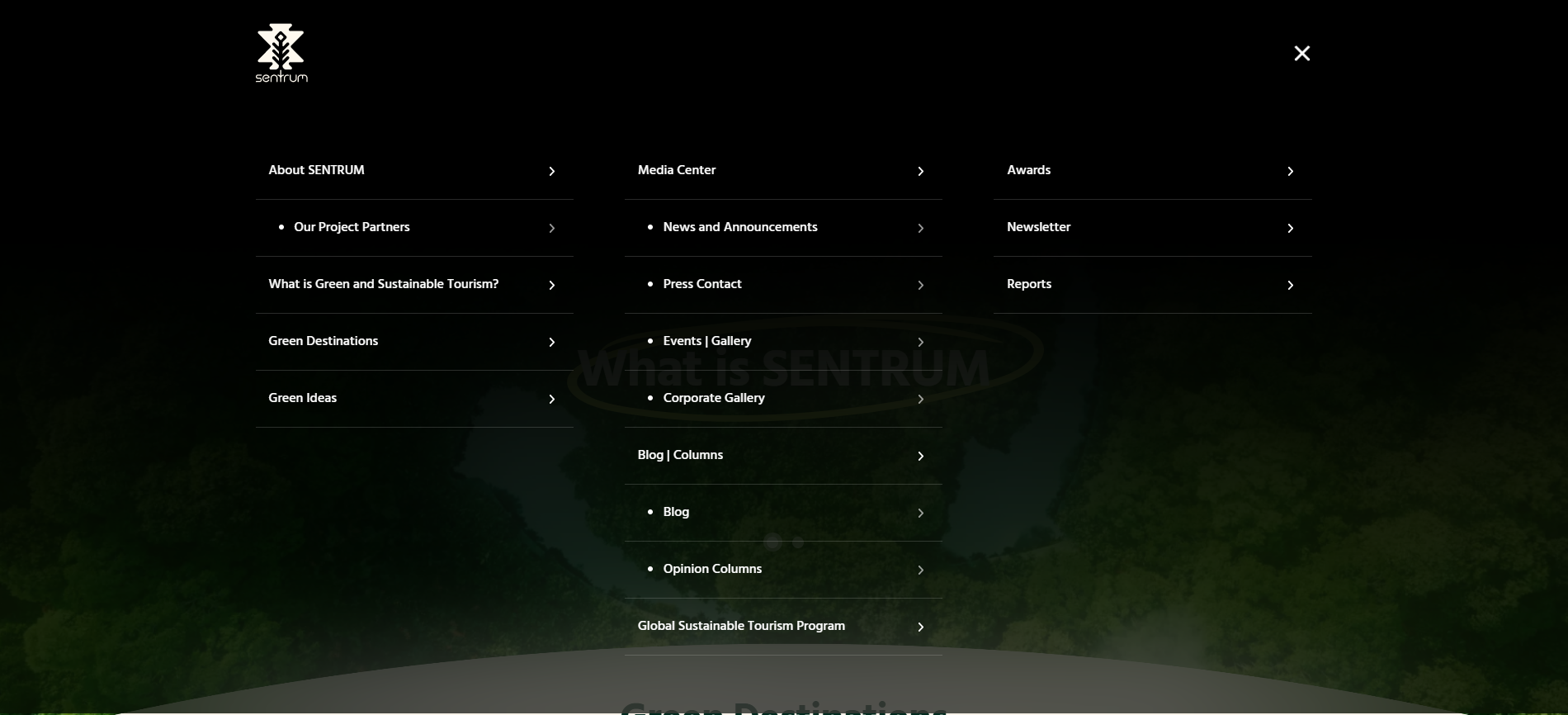Click the chevron beside Green Ideas
This screenshot has height=715, width=1568.
pyautogui.click(x=551, y=399)
